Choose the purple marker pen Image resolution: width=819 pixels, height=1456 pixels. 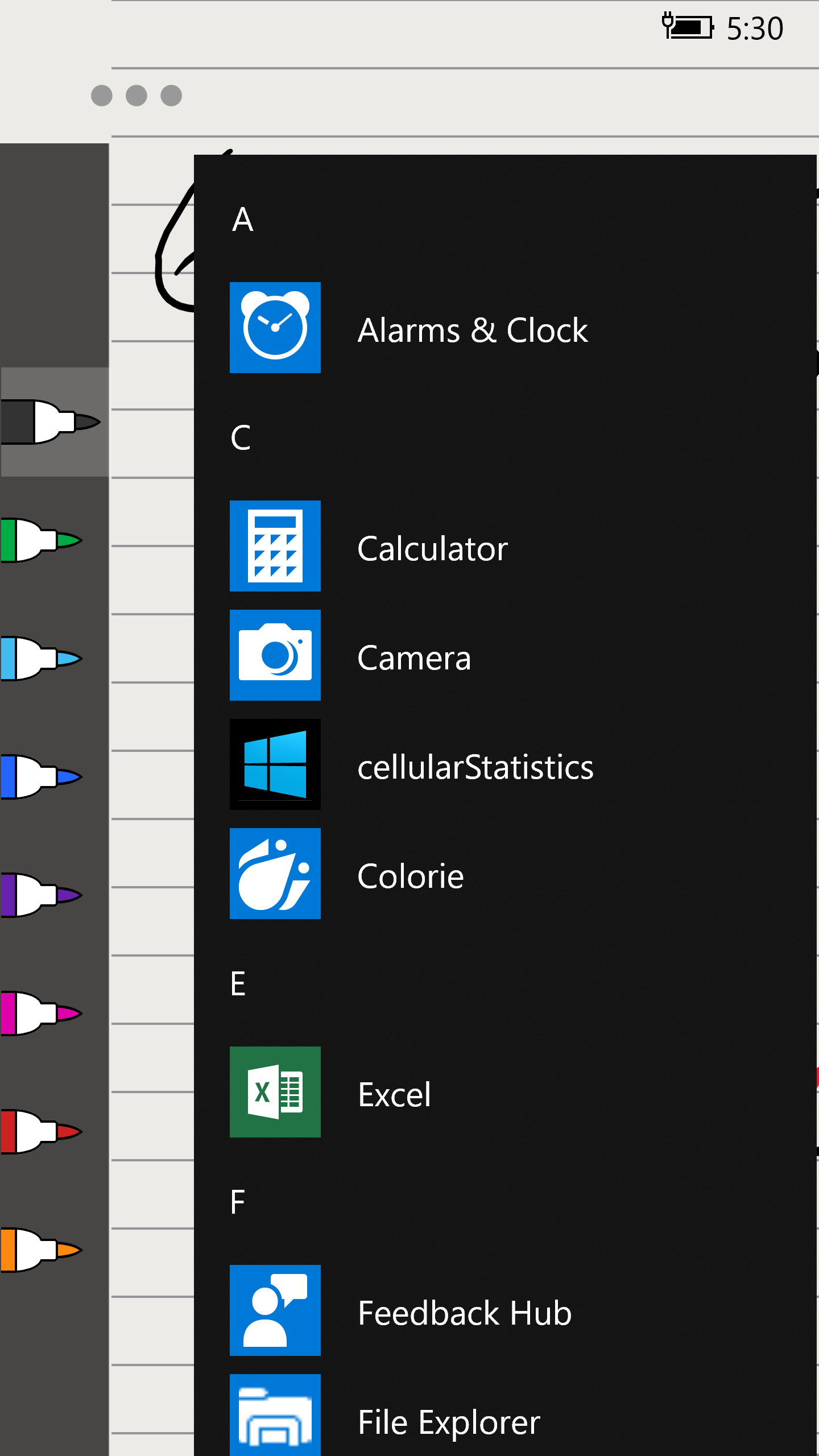coord(41,895)
